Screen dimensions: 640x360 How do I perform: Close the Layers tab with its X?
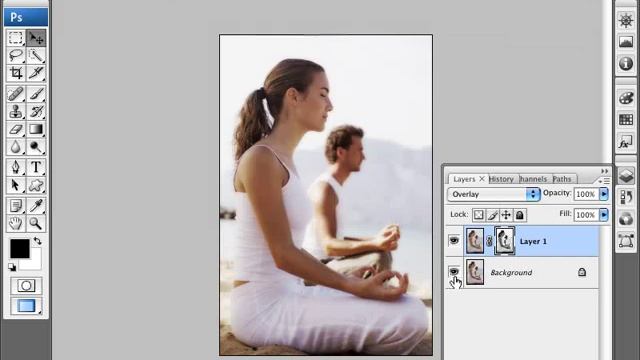click(x=482, y=179)
